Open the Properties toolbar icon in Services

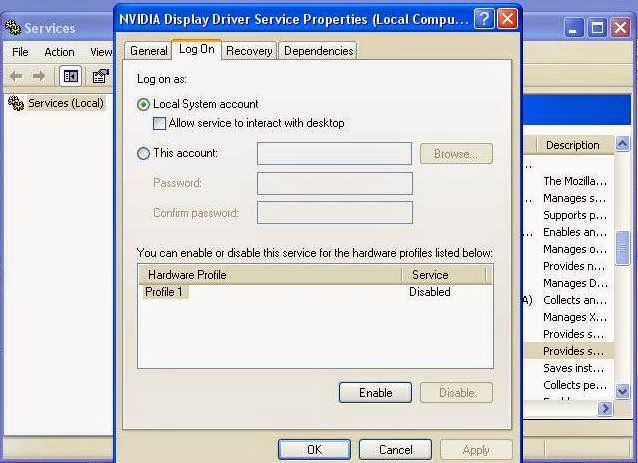(x=100, y=76)
